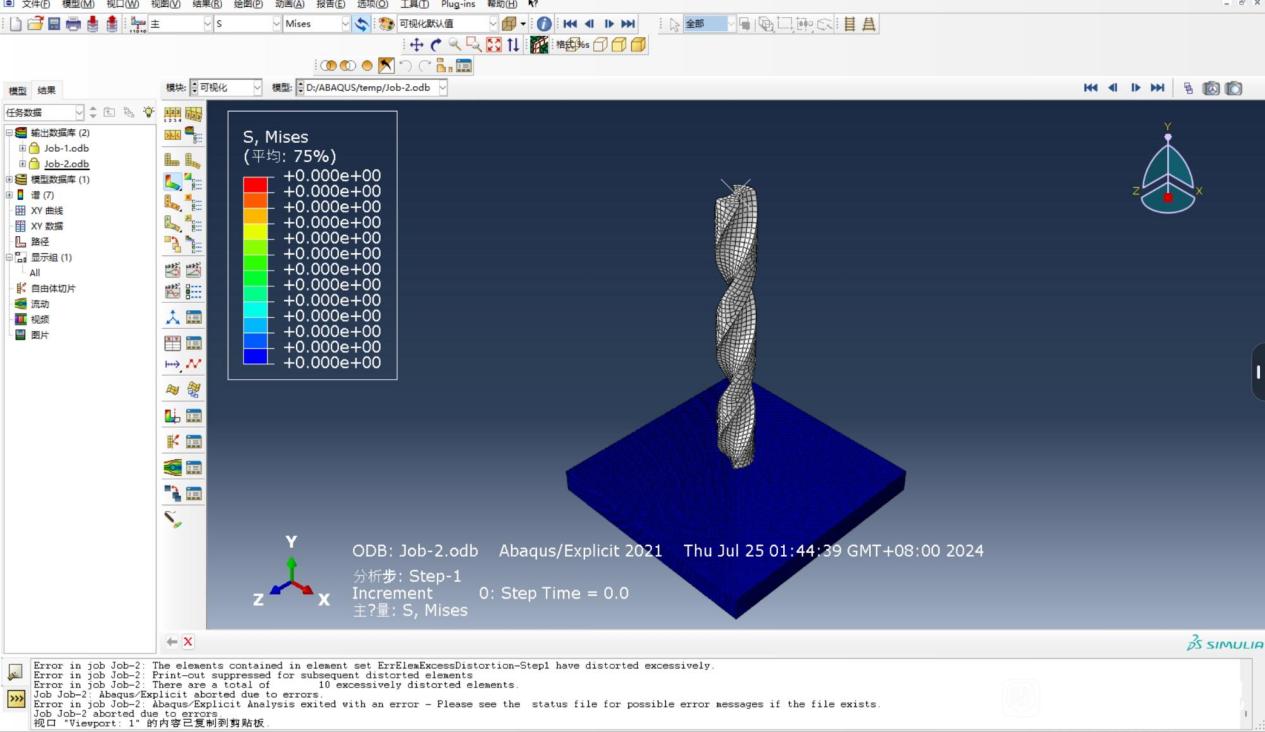This screenshot has width=1265, height=732.
Task: Click the camera snapshot icon at far right
Action: click(x=1234, y=88)
